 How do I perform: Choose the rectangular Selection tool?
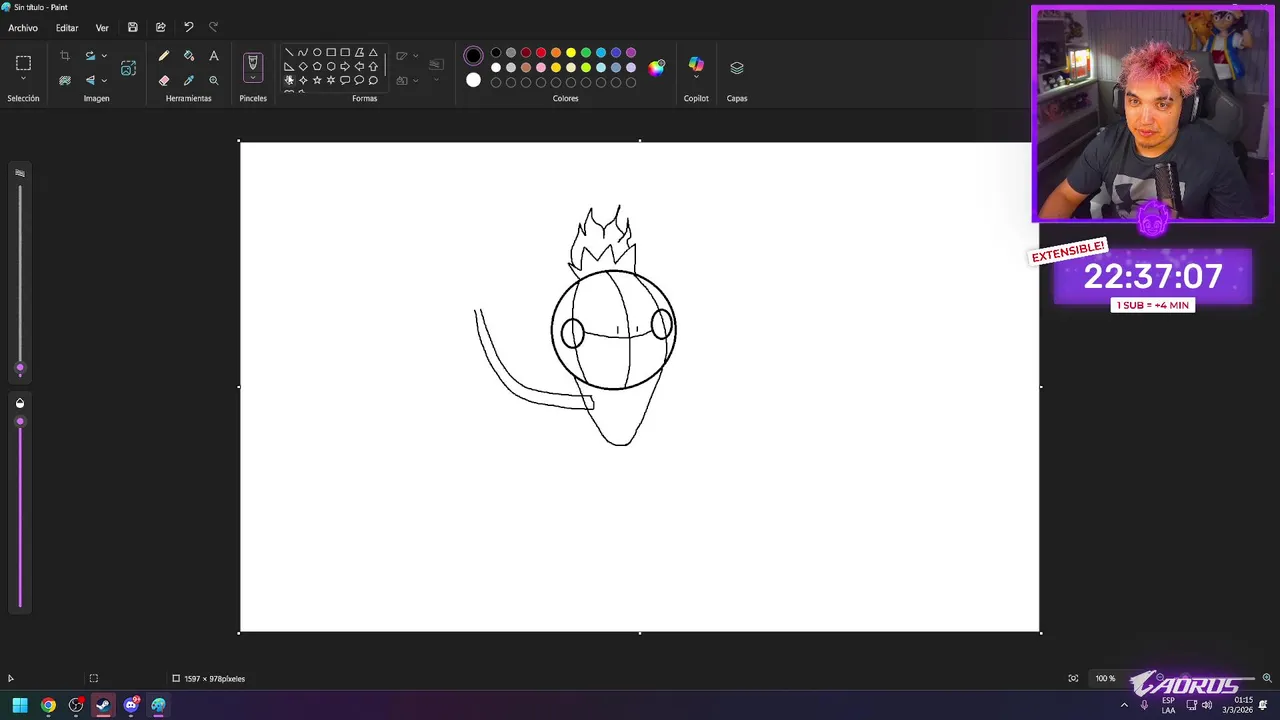(23, 63)
